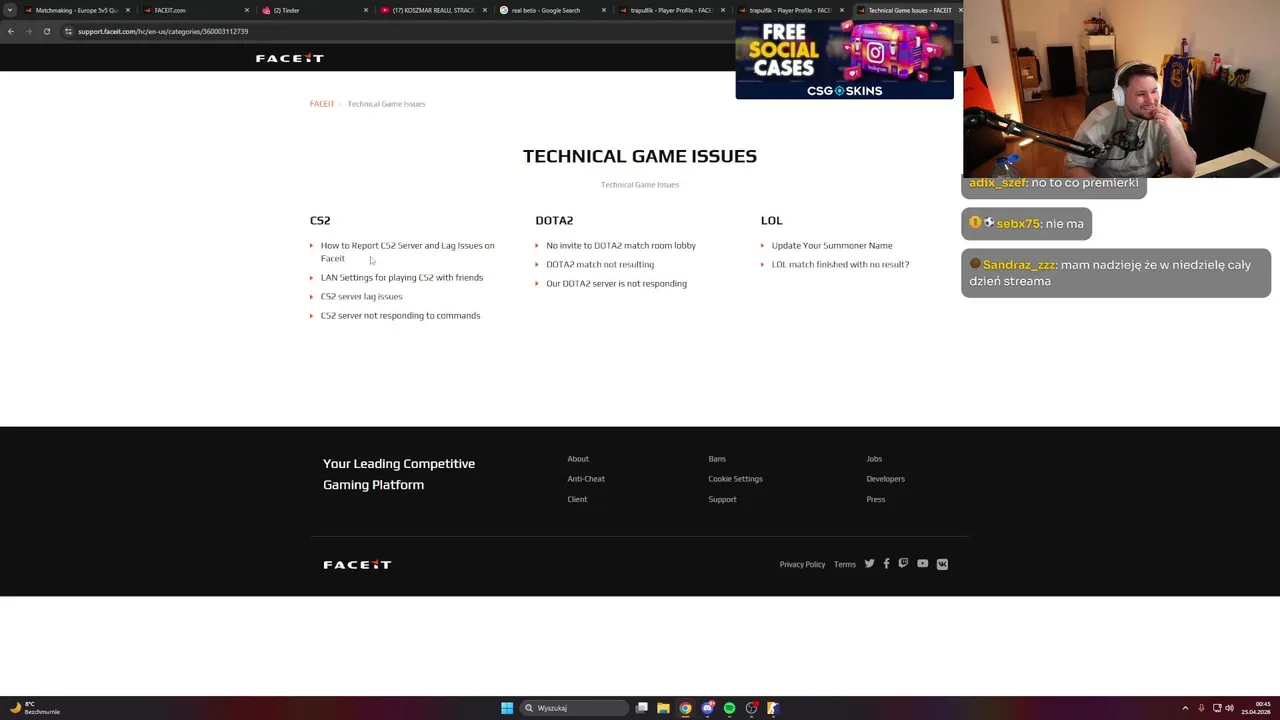Click Cookie Settings in footer
The width and height of the screenshot is (1280, 720).
(x=735, y=479)
